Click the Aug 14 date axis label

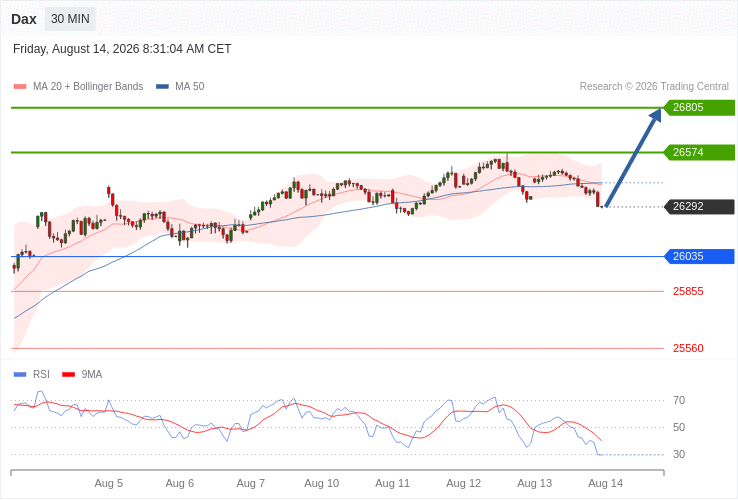[x=606, y=484]
